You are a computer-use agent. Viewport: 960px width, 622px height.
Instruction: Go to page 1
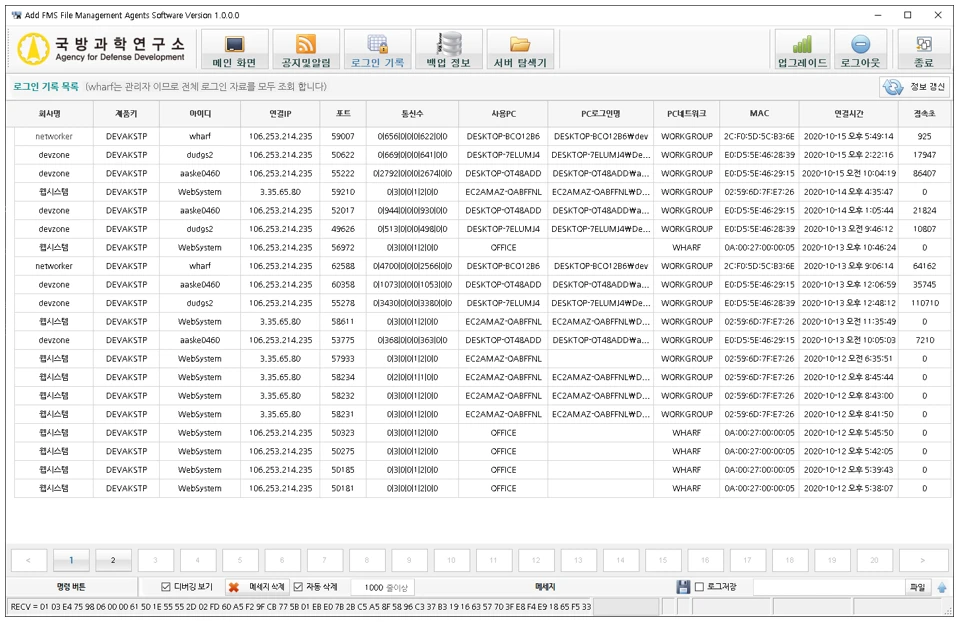pos(71,560)
